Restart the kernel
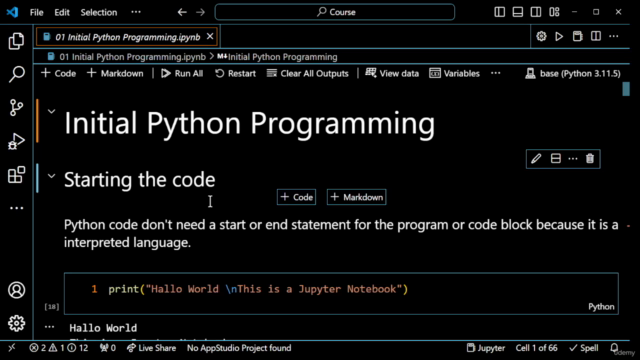This screenshot has height=360, width=640. (236, 73)
